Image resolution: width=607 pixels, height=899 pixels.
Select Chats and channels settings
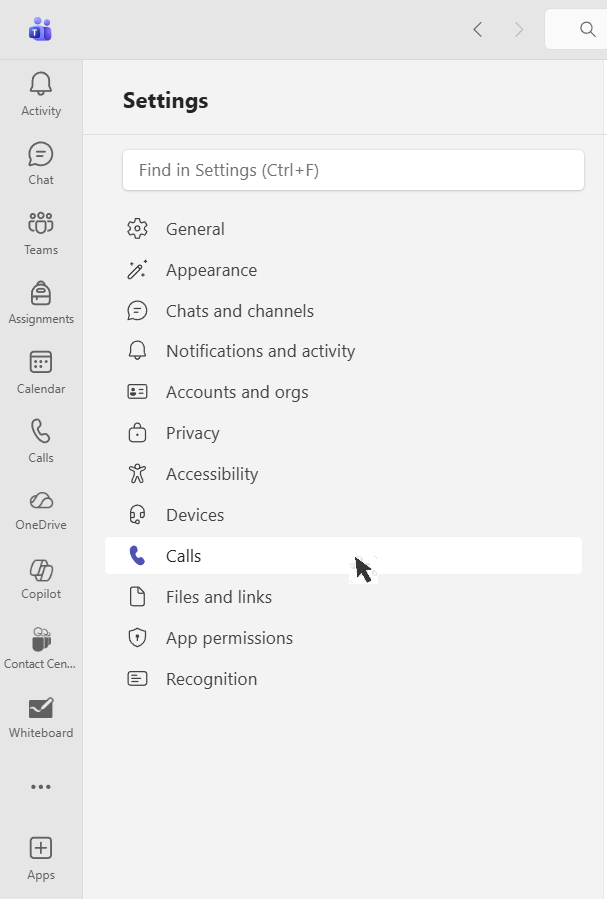pos(343,311)
